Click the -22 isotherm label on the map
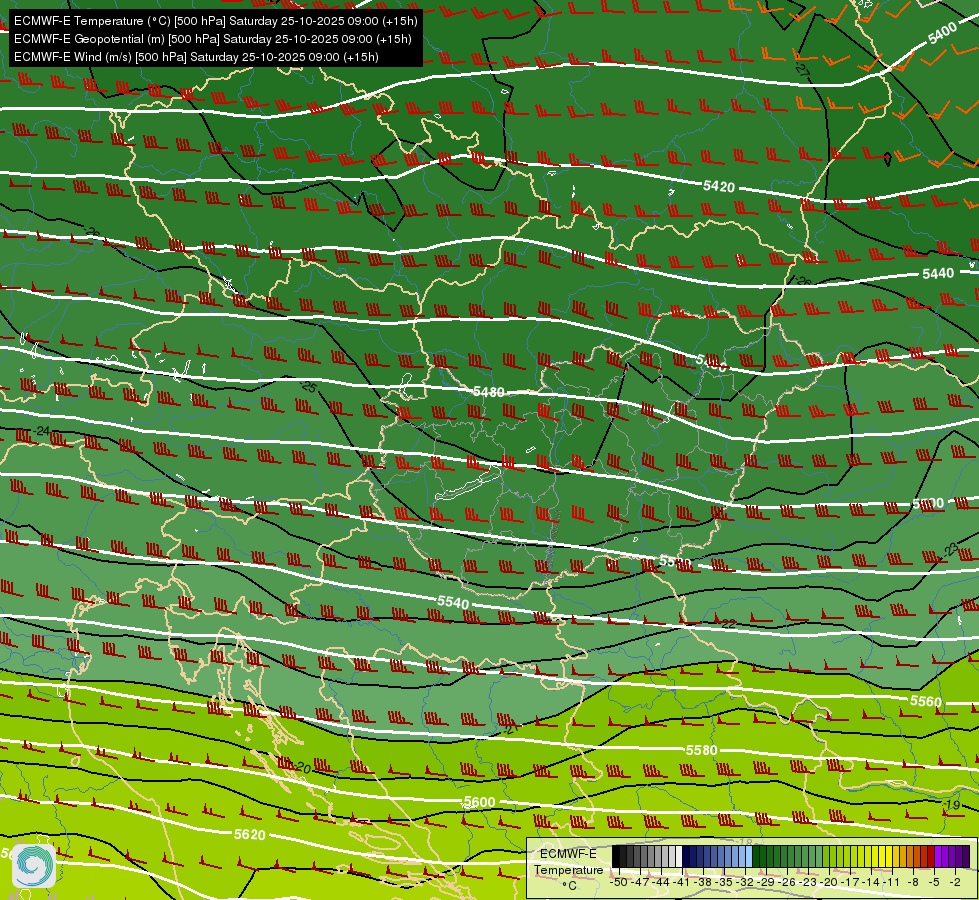Image resolution: width=979 pixels, height=900 pixels. point(727,623)
